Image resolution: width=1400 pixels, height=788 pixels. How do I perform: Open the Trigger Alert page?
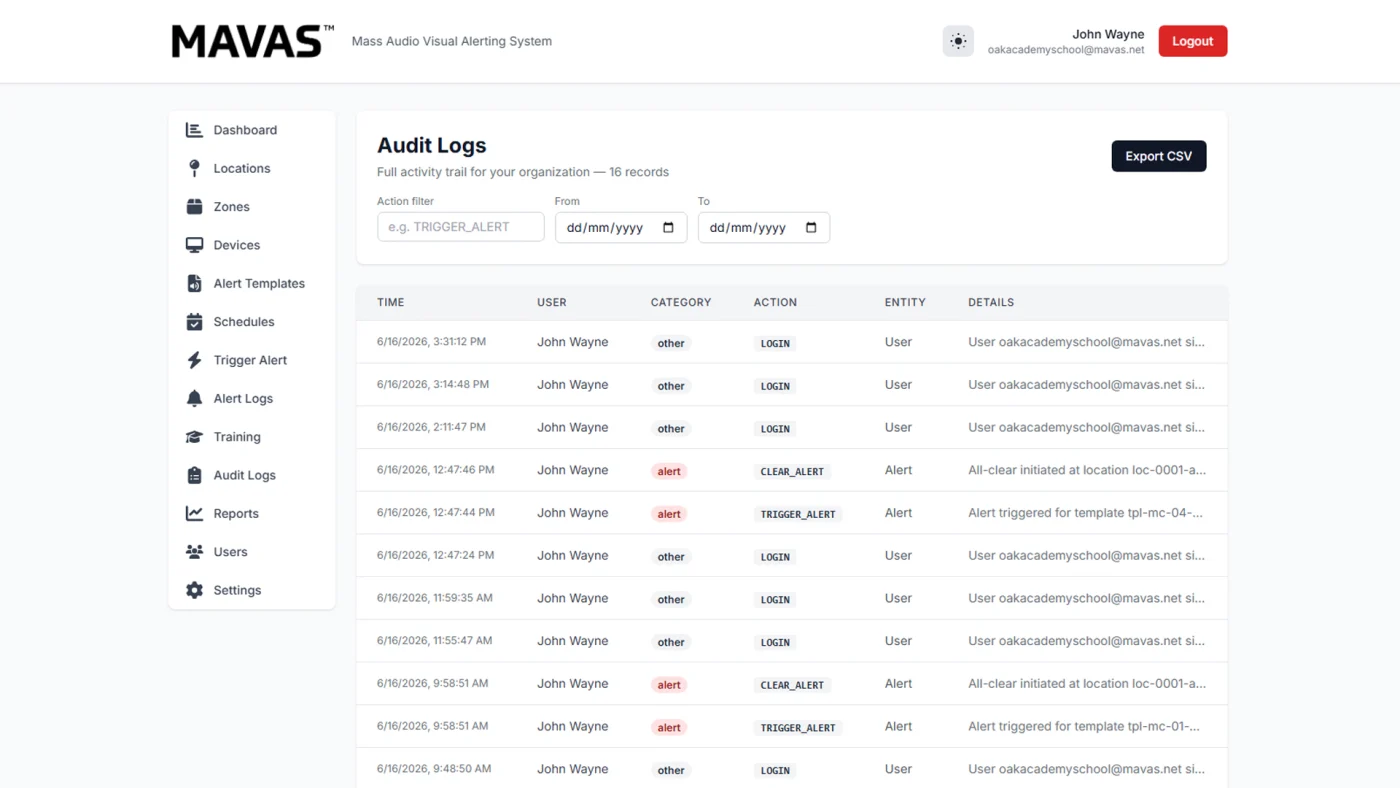pos(252,360)
